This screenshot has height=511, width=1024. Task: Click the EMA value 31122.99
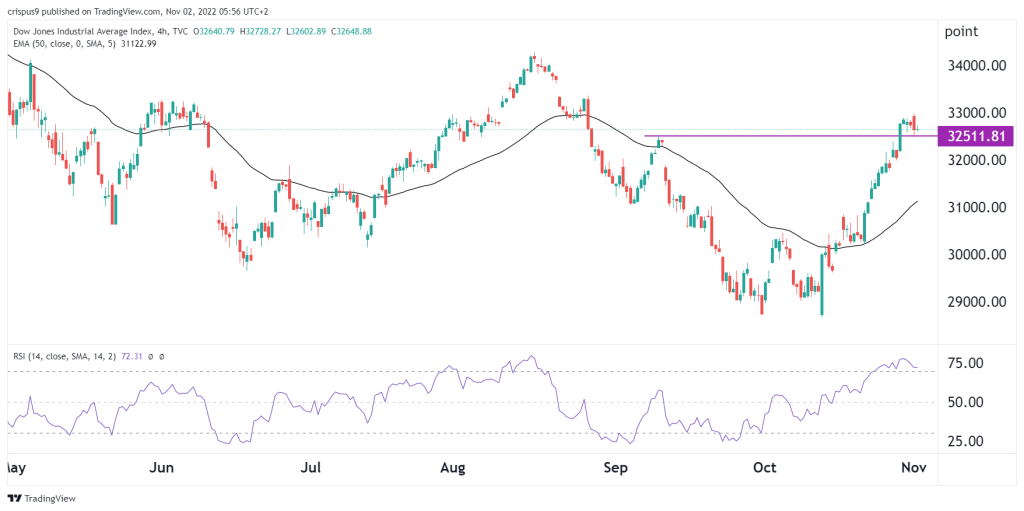coord(140,43)
